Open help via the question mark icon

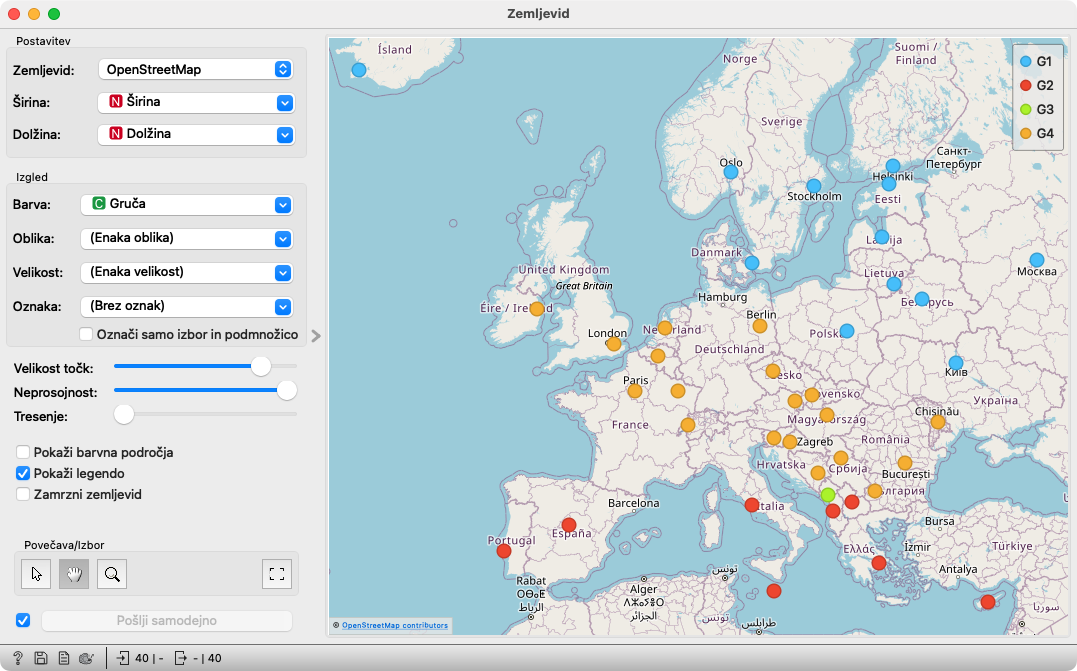(18, 658)
